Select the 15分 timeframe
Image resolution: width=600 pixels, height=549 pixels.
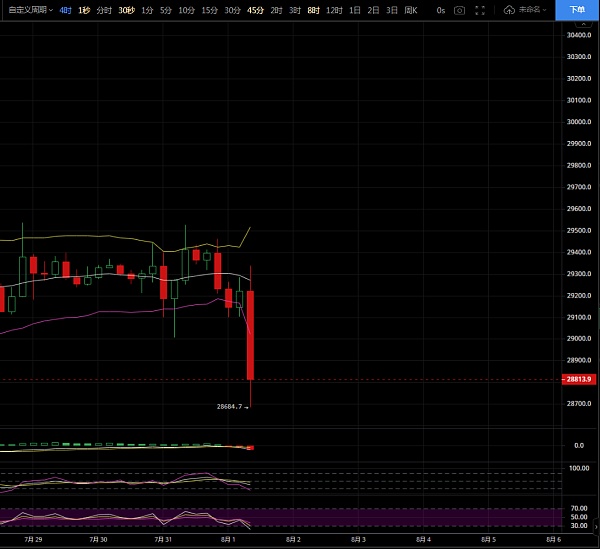[x=210, y=10]
